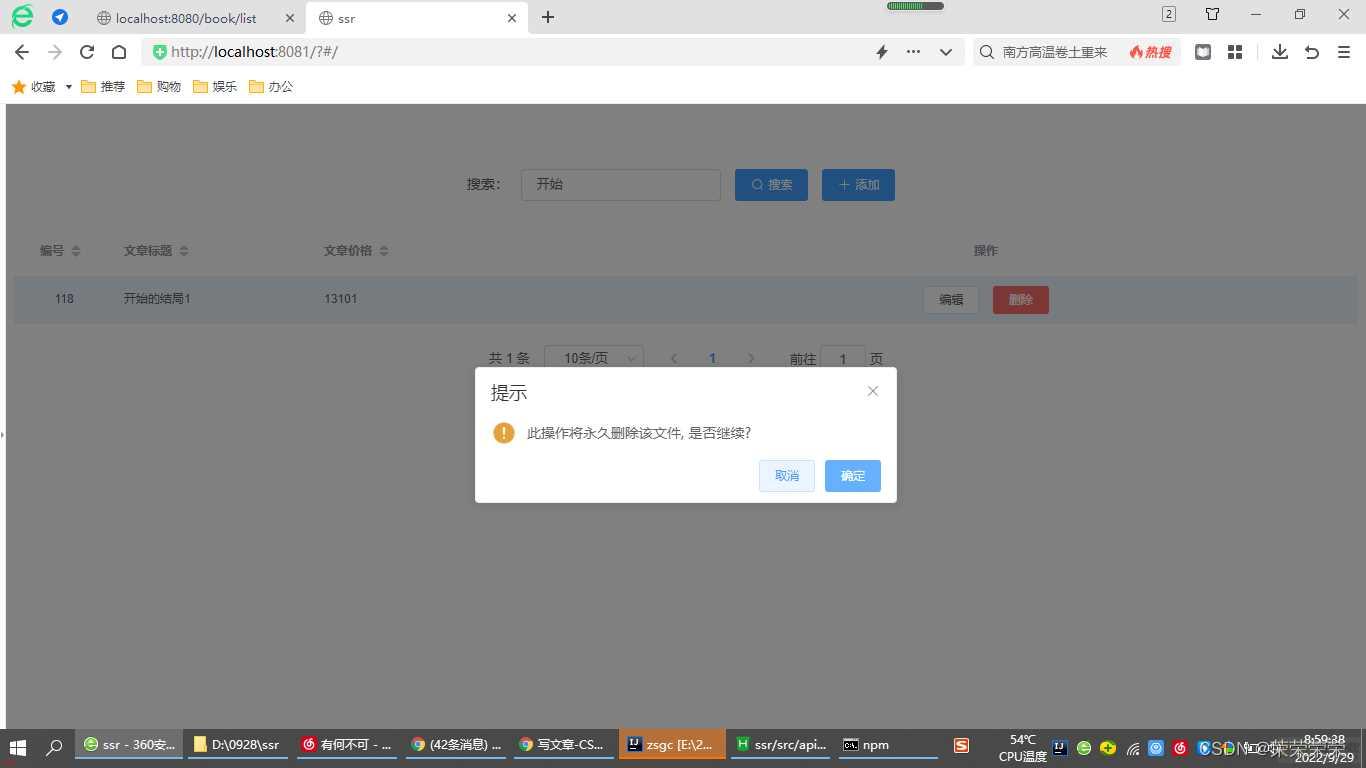Open the 收藏 favorites star
This screenshot has height=768, width=1366.
[x=19, y=87]
